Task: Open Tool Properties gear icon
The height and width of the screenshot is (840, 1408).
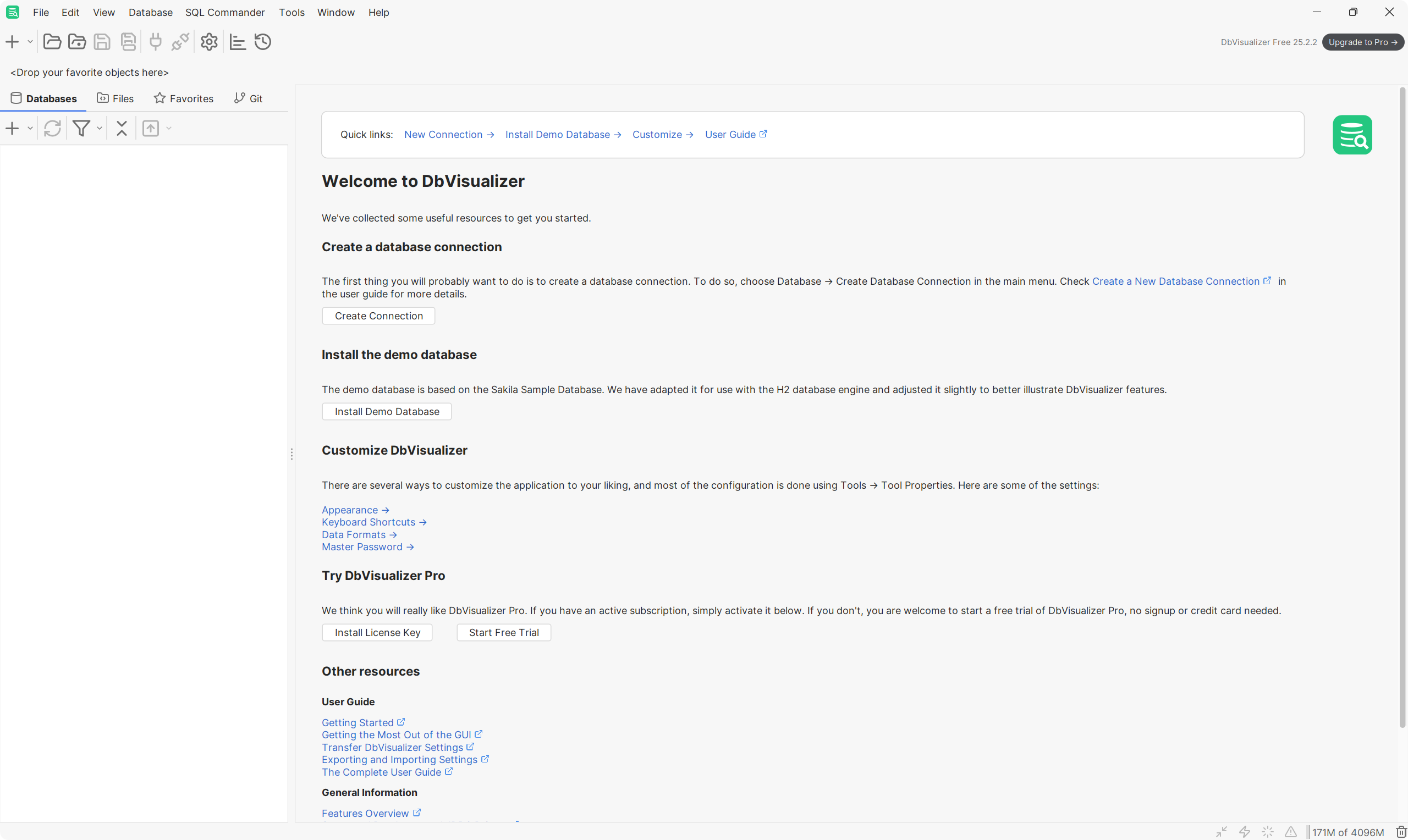Action: click(209, 41)
